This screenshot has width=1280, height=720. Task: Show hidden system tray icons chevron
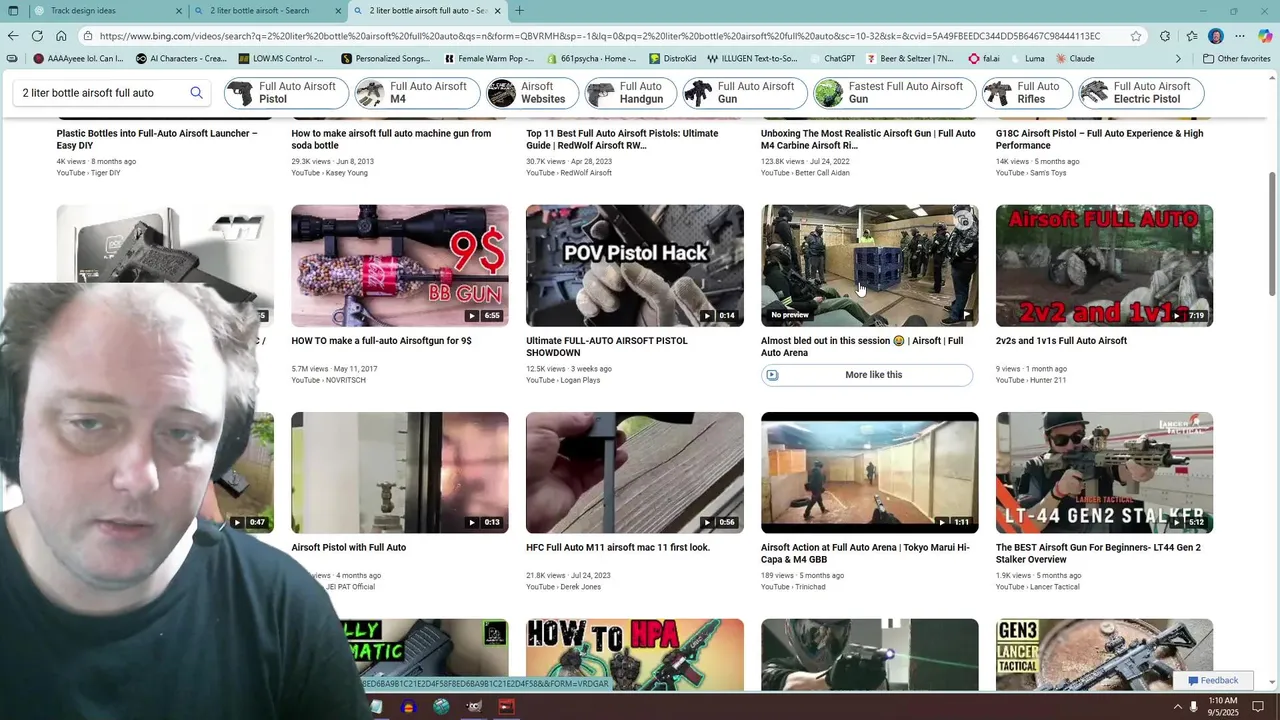point(1177,706)
